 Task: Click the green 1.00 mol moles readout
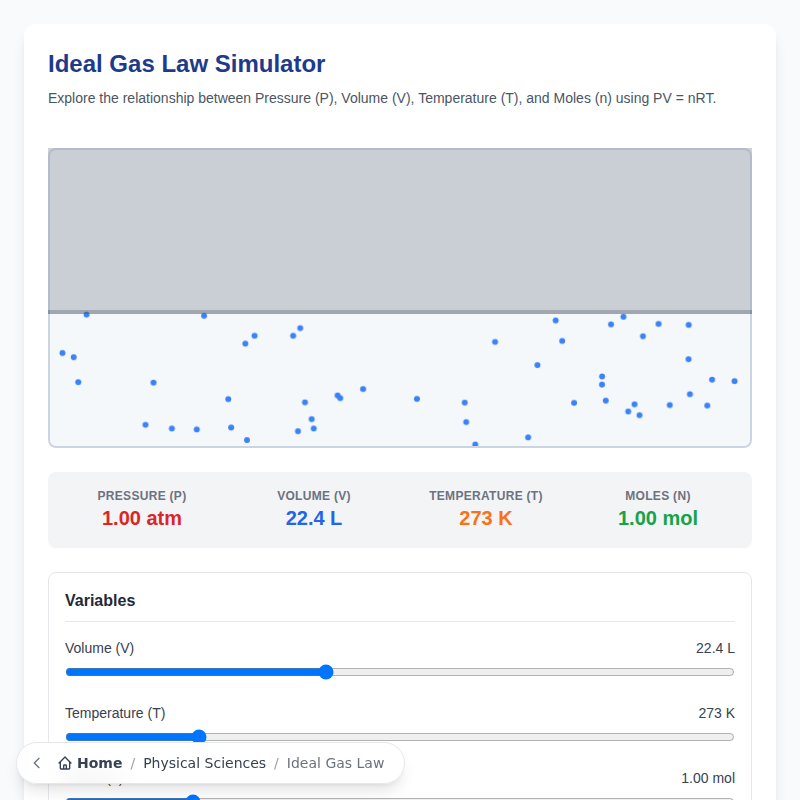click(658, 518)
